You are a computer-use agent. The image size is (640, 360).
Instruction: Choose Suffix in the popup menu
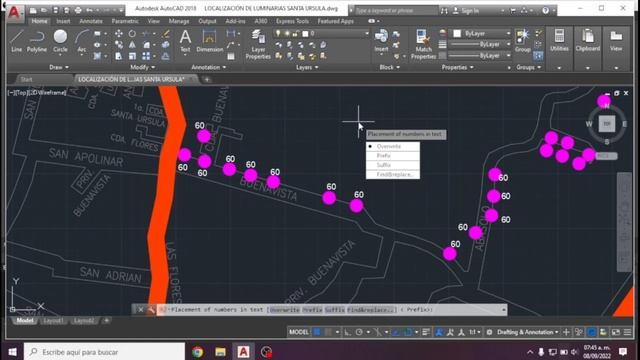(x=393, y=165)
